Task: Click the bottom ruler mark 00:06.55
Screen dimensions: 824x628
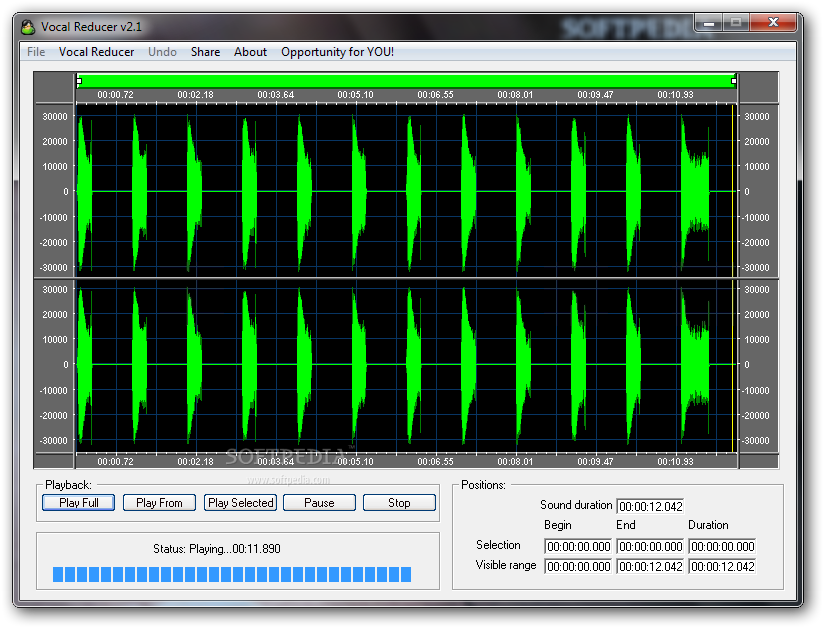Action: tap(435, 461)
